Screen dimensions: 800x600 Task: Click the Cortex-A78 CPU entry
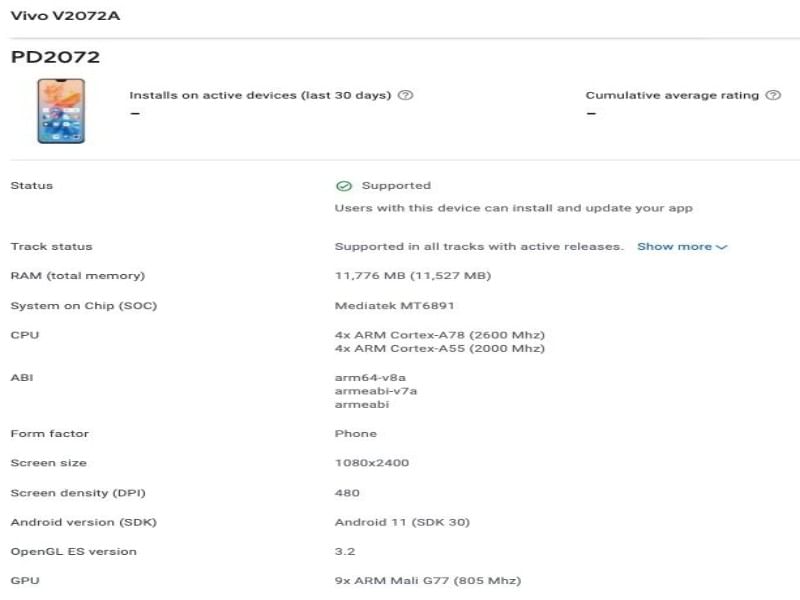pos(440,335)
